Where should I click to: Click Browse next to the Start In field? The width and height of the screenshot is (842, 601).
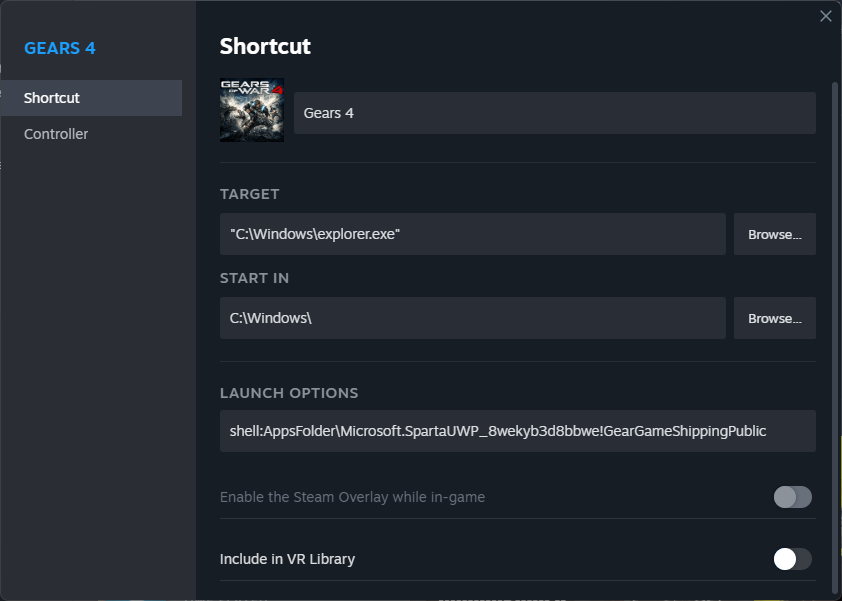pos(775,317)
